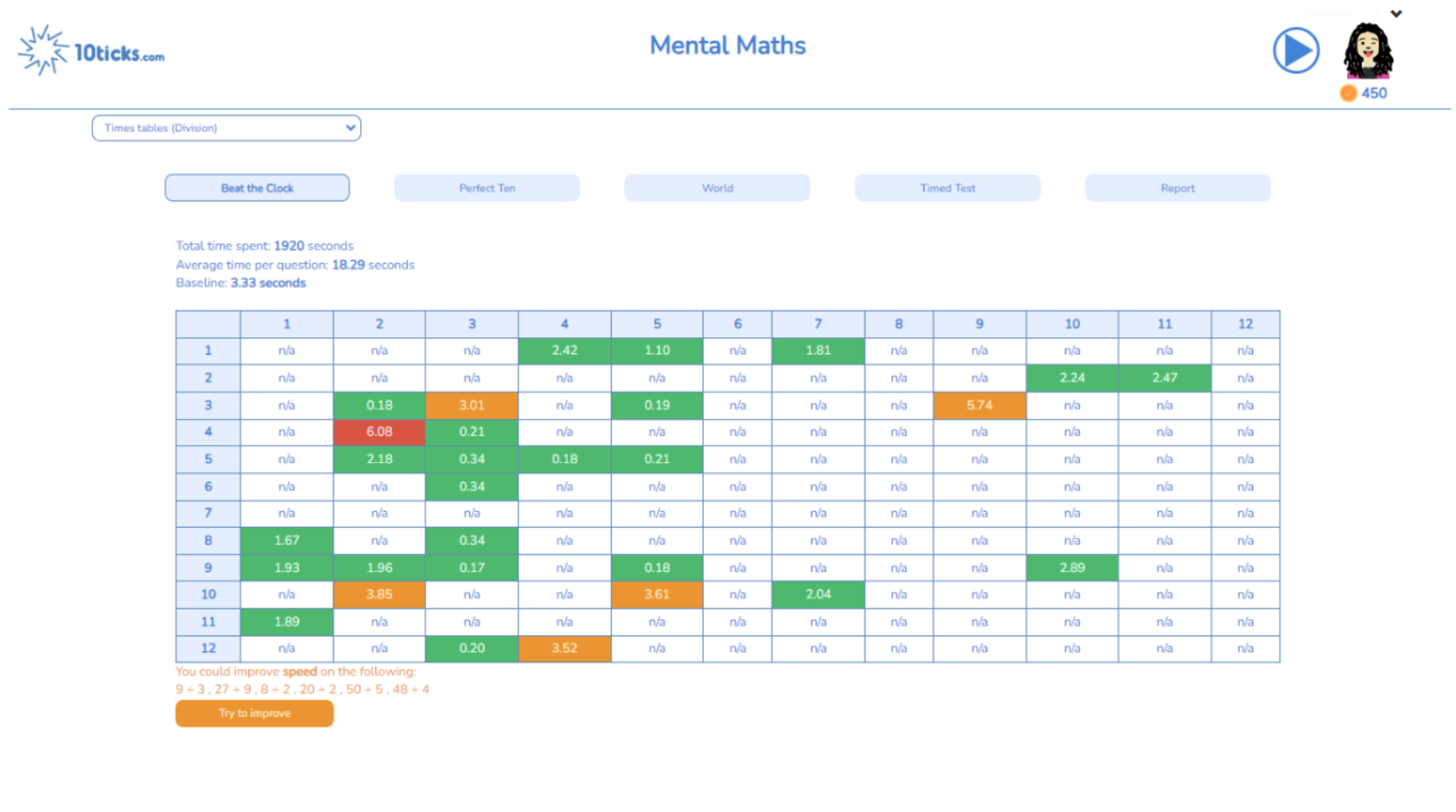Switch to the Perfect Ten tab
Image resolution: width=1456 pixels, height=812 pixels.
[x=487, y=188]
